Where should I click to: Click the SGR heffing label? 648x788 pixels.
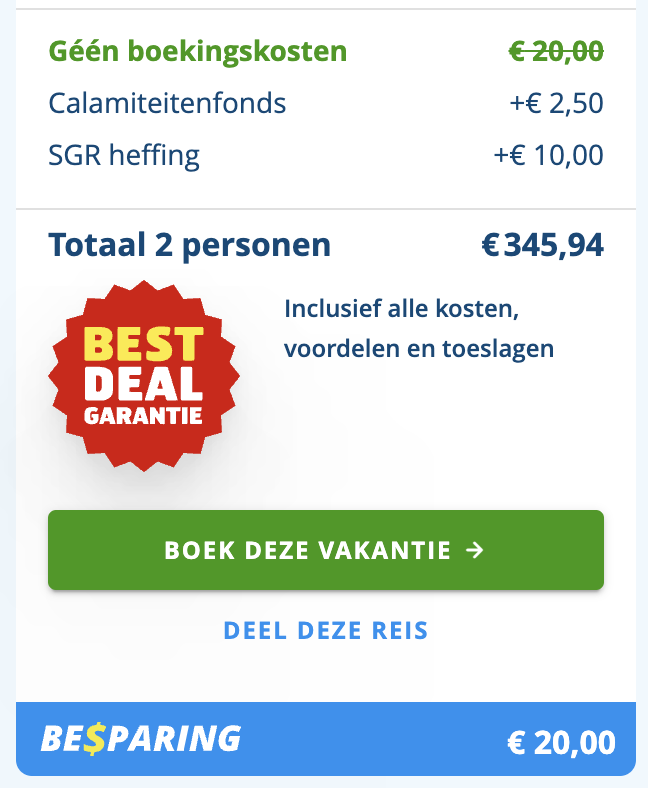click(124, 155)
